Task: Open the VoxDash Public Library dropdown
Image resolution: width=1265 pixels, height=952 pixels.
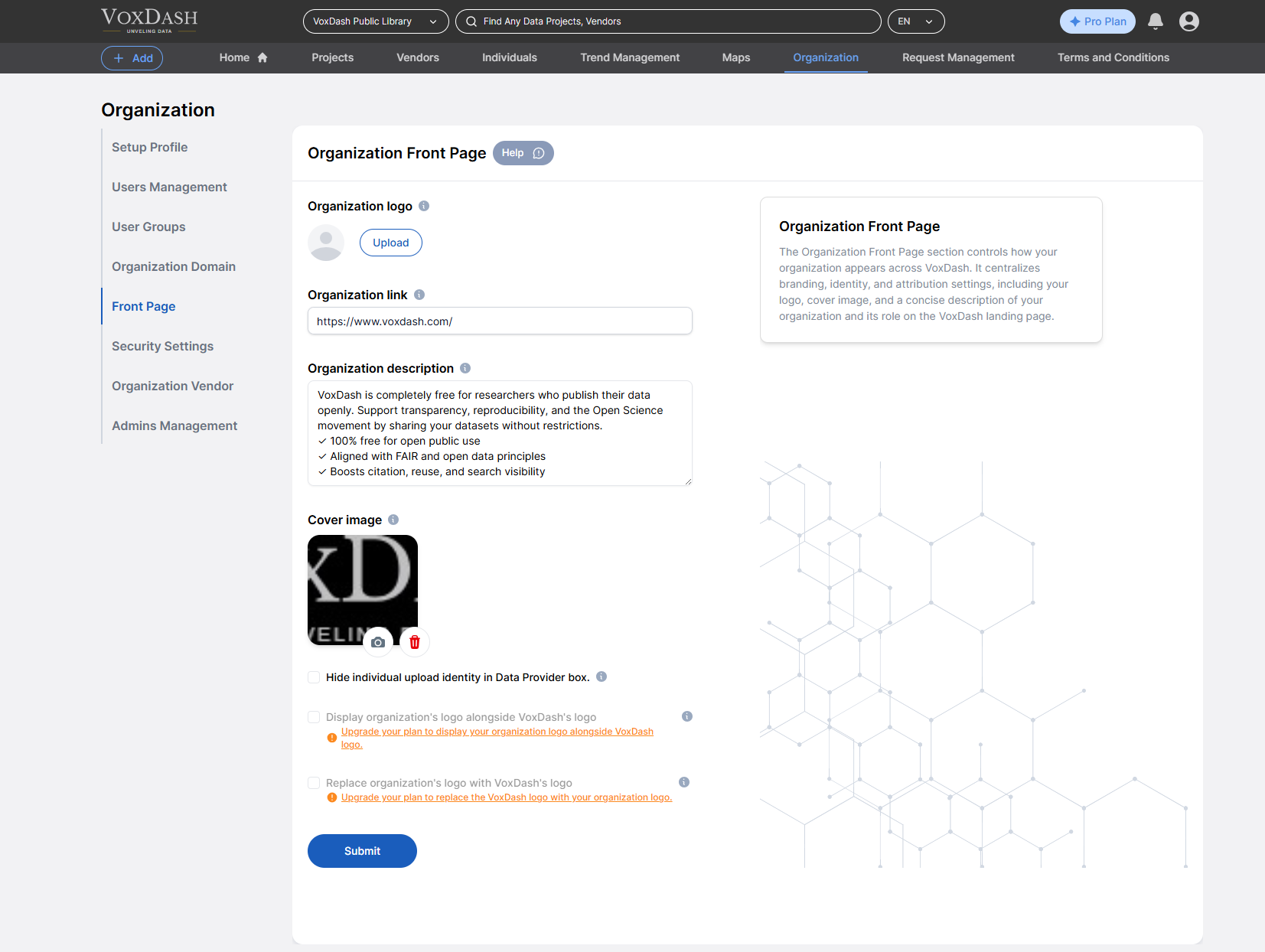Action: click(376, 21)
